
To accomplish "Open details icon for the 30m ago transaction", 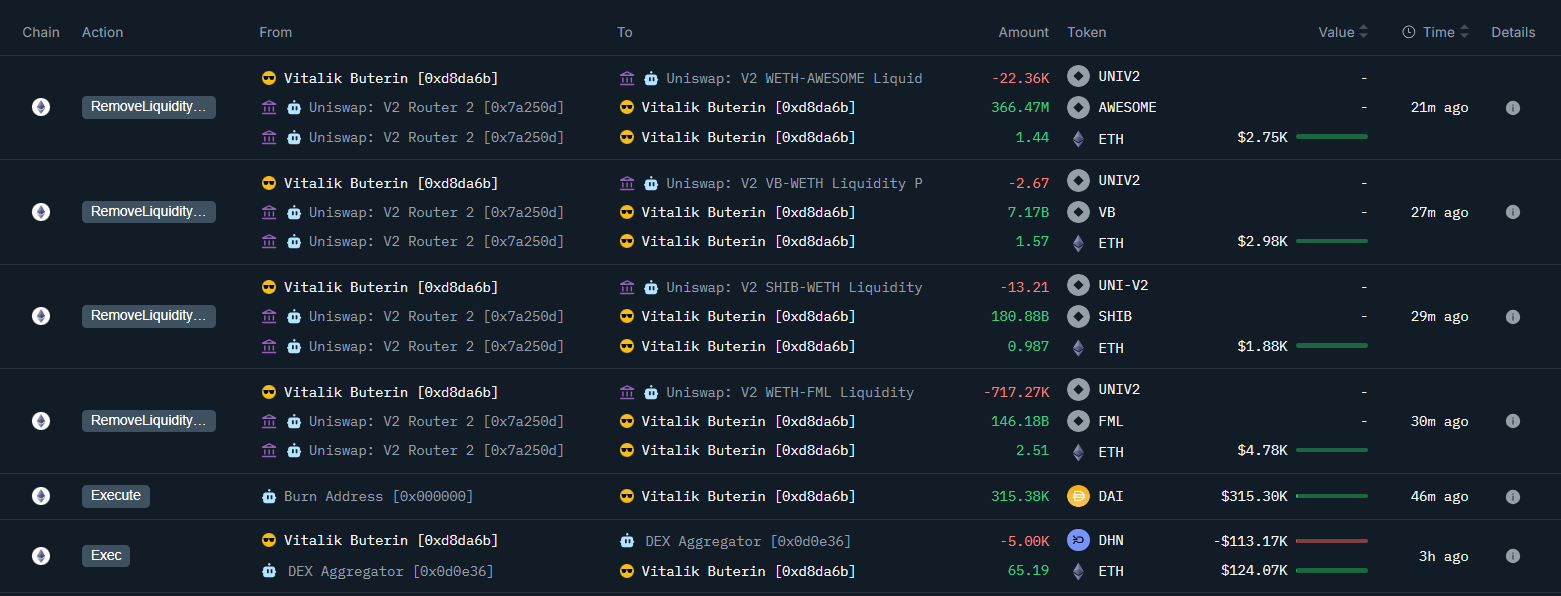I will tap(1512, 421).
